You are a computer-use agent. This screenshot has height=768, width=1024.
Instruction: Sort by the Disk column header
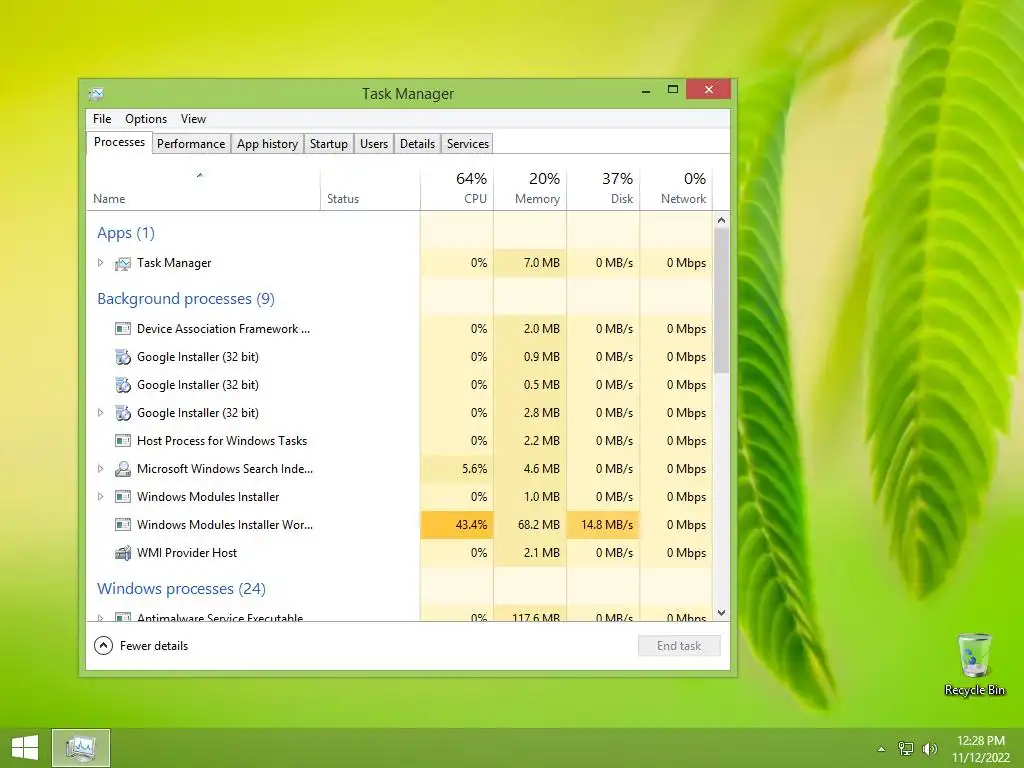(x=603, y=189)
